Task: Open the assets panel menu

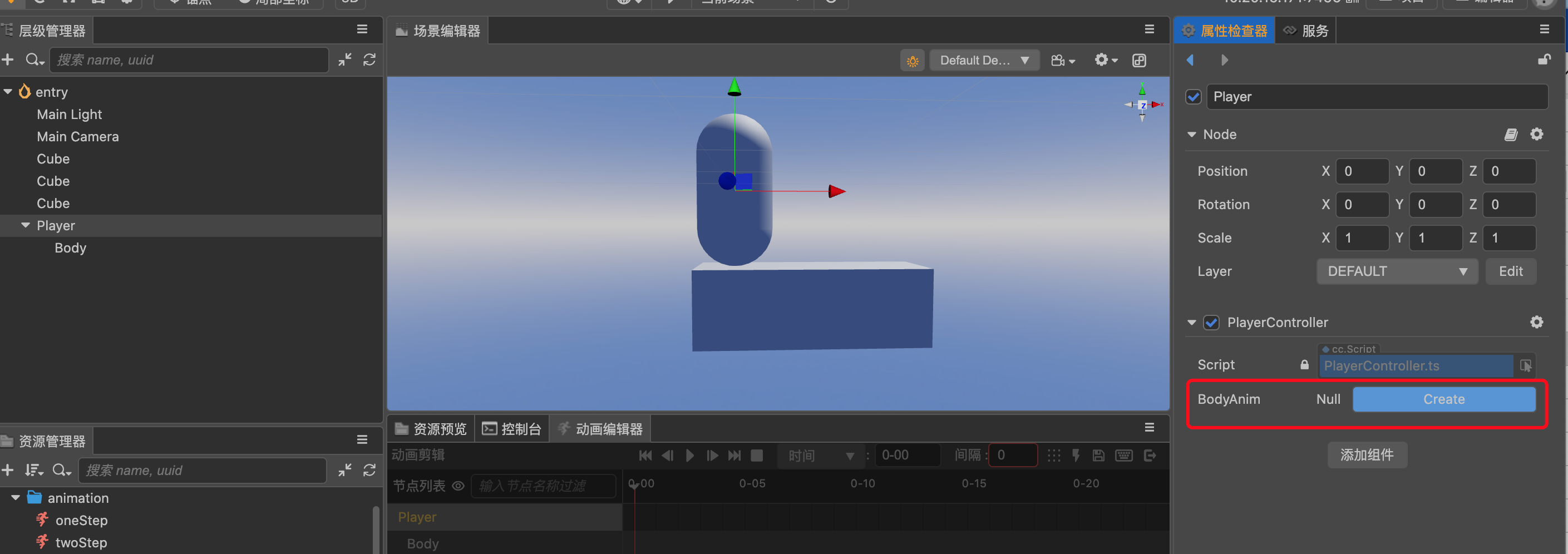Action: (x=362, y=439)
